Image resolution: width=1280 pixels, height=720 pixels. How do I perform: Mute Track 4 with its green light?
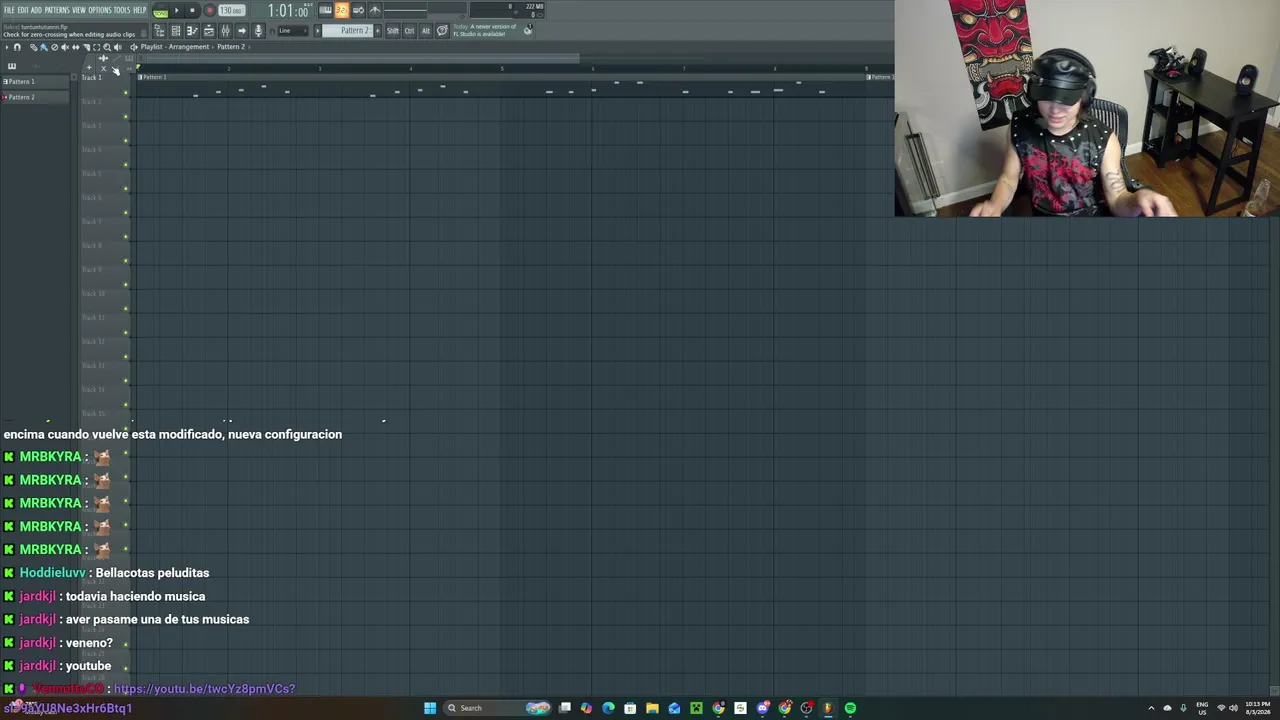click(x=126, y=165)
